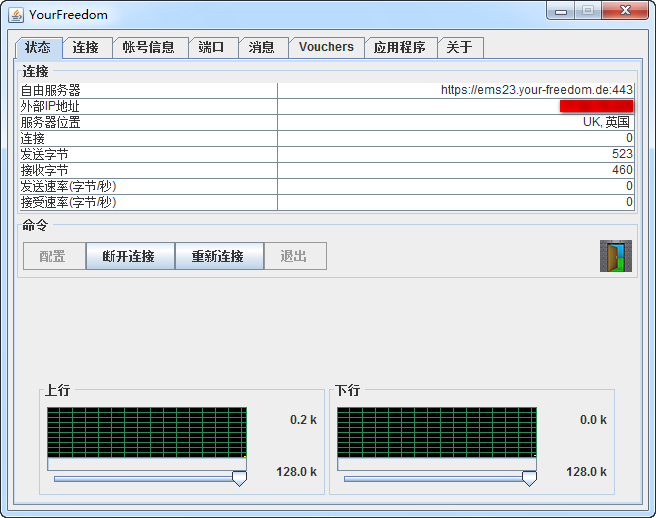Click the redacted external IP value
The width and height of the screenshot is (656, 518).
tap(596, 106)
